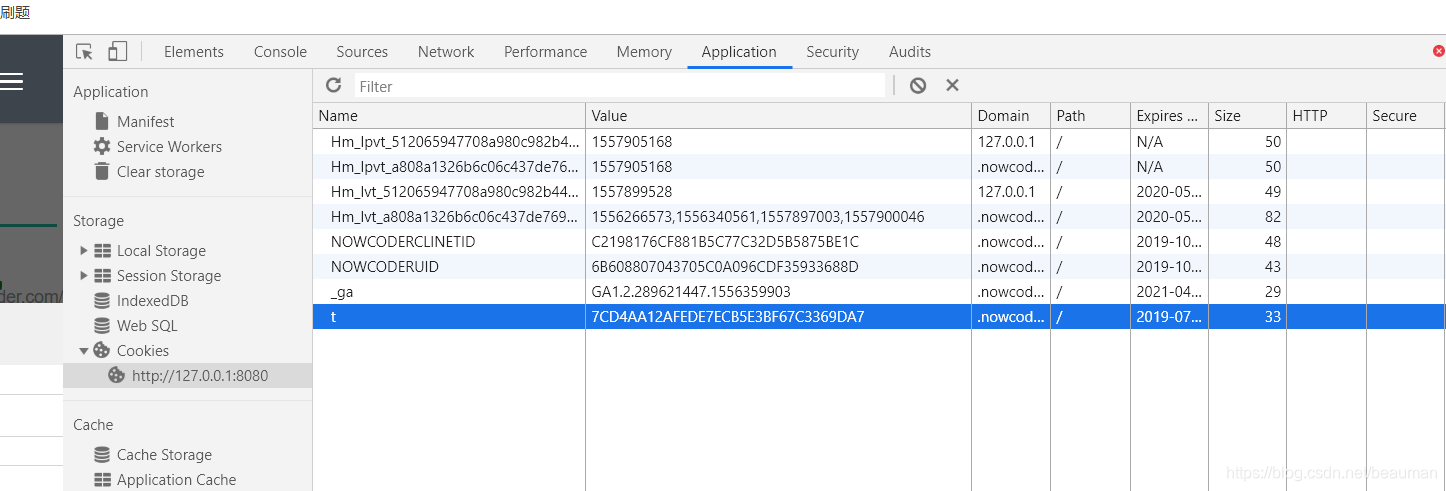Click the value 1557899528
This screenshot has width=1446, height=491.
[x=632, y=192]
